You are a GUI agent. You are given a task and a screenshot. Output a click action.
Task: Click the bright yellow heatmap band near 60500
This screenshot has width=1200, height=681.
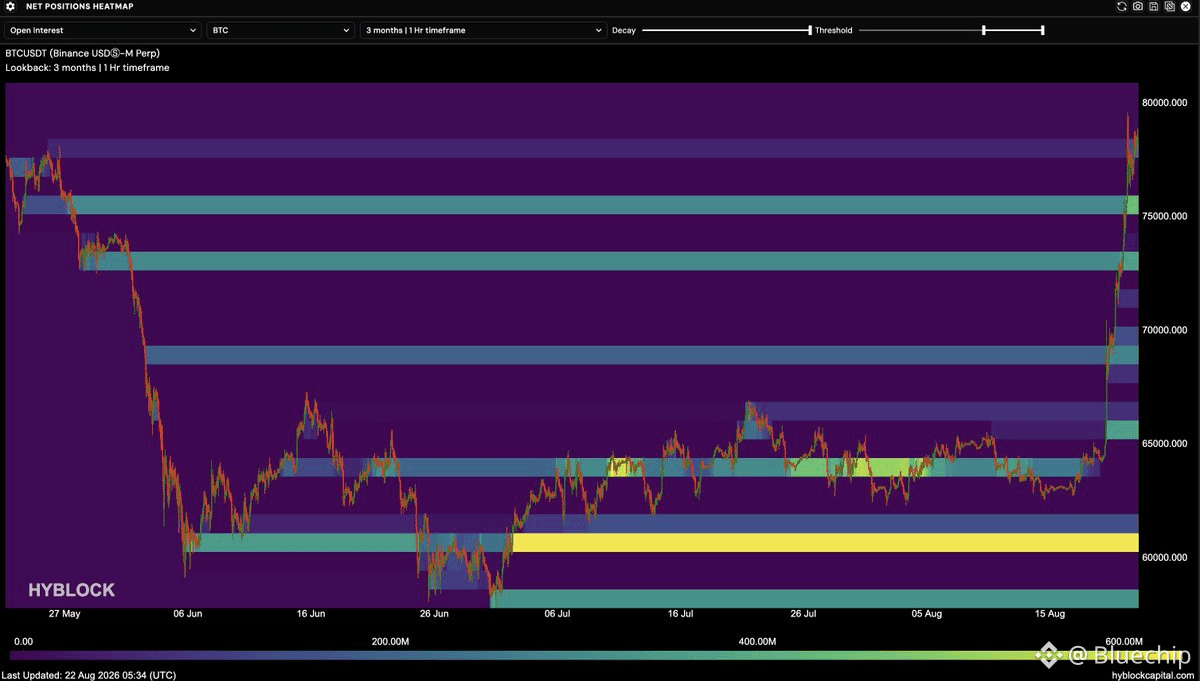click(x=825, y=543)
